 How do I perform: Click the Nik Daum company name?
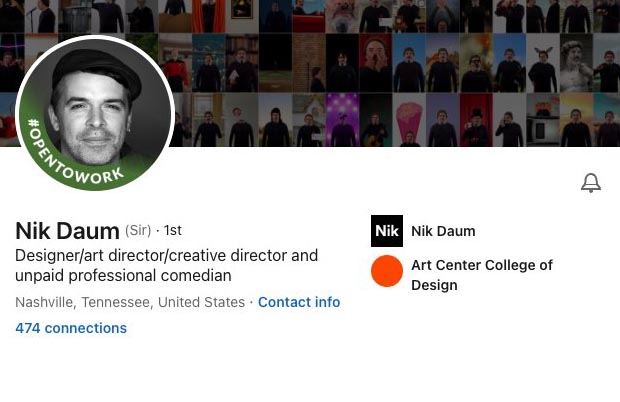click(443, 231)
